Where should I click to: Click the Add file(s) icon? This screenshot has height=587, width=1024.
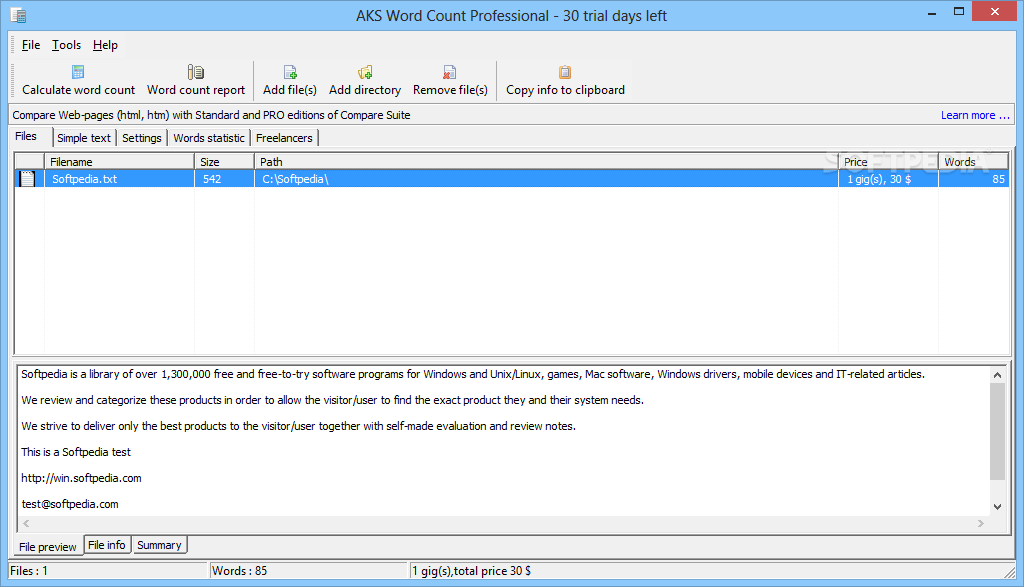(290, 72)
